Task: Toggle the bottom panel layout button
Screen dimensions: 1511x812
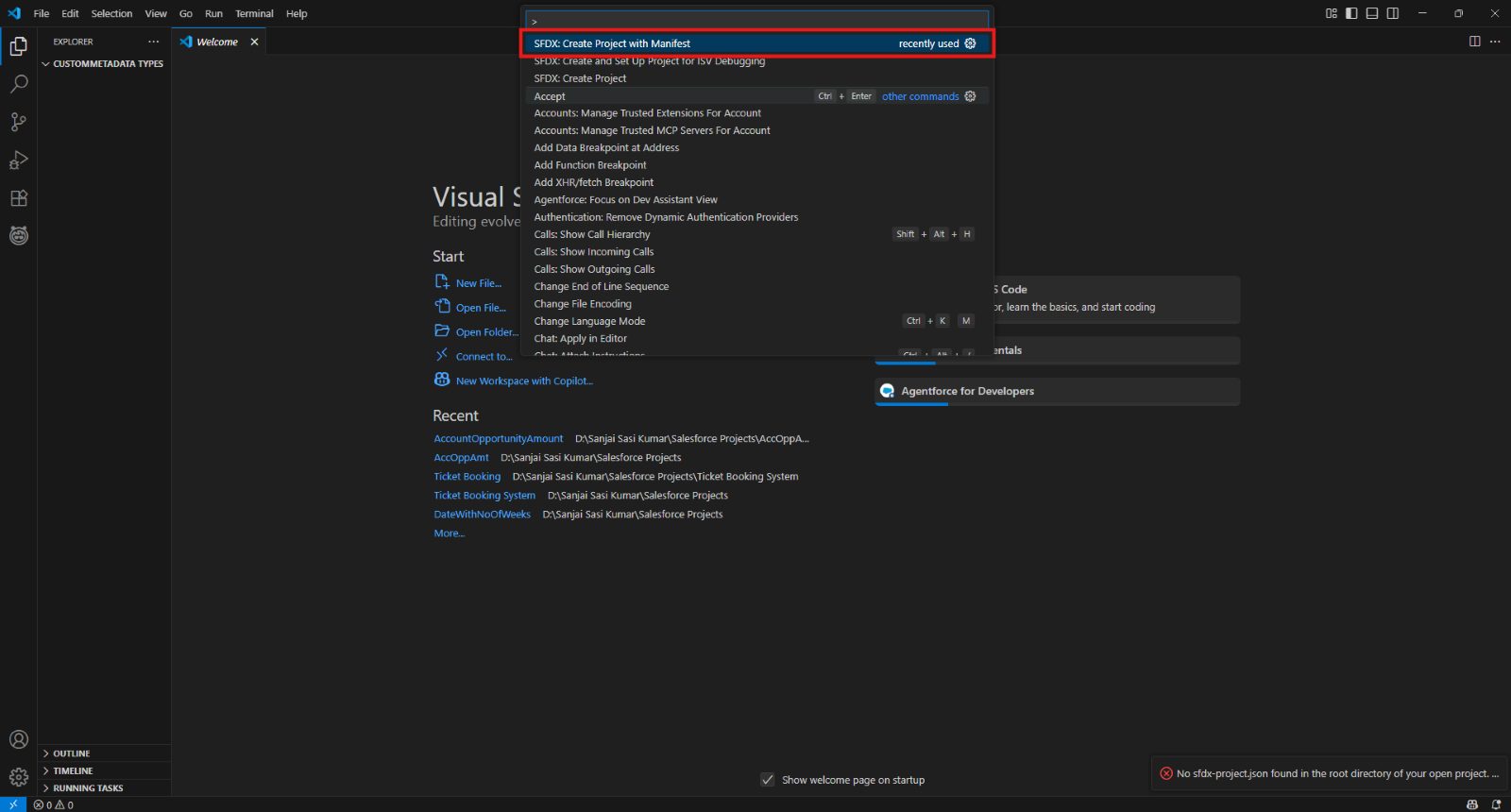Action: click(1372, 13)
